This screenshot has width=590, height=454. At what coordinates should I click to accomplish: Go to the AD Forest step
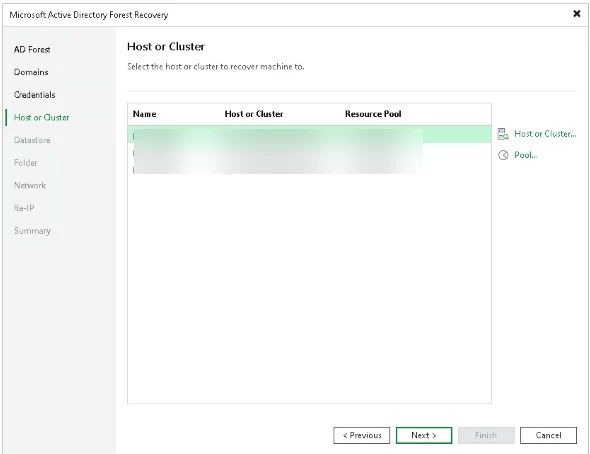click(x=32, y=50)
